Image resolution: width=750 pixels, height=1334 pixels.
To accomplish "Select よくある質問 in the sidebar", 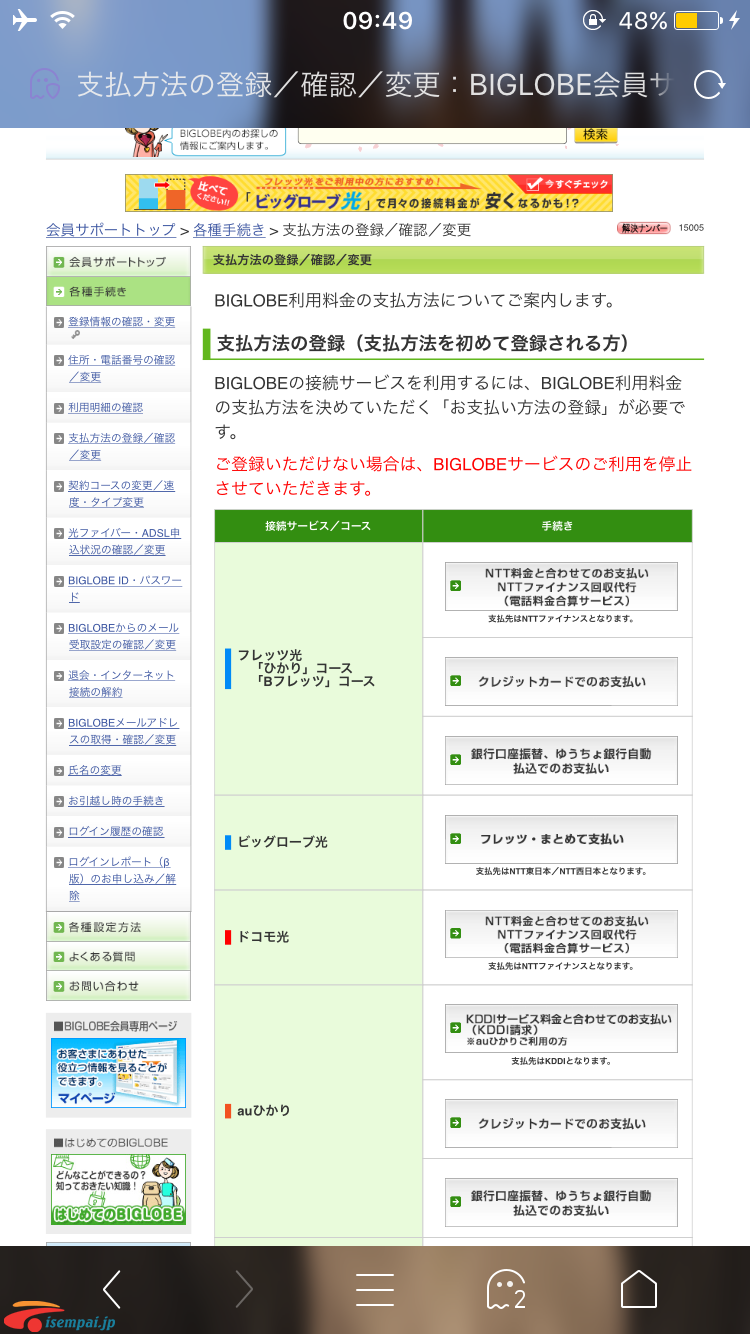I will [x=118, y=956].
